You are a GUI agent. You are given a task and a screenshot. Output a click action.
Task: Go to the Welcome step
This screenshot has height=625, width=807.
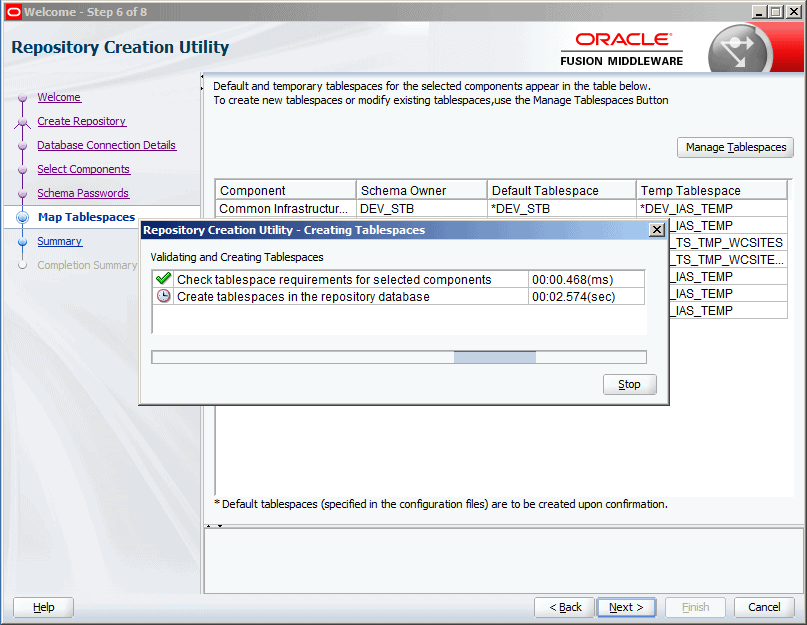click(x=59, y=97)
